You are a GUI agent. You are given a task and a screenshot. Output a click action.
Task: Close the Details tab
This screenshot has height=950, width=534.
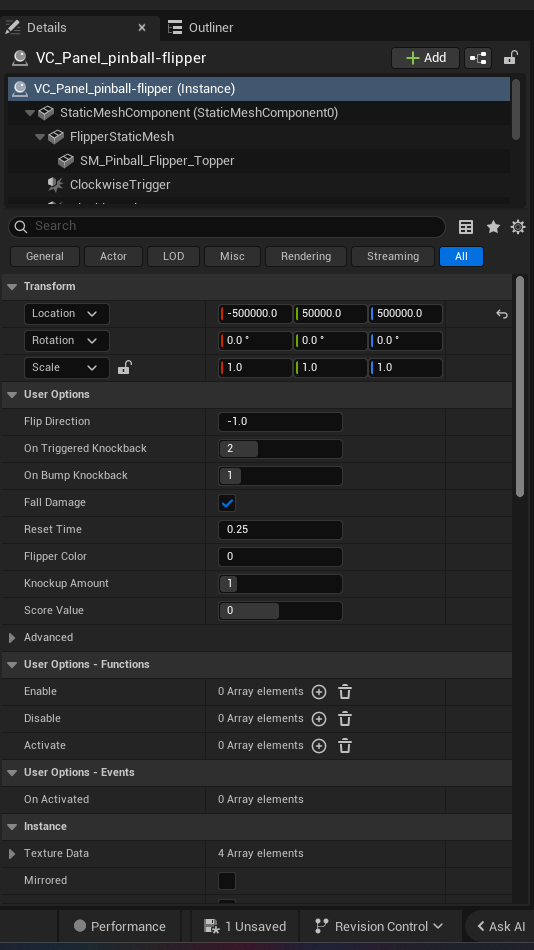pos(142,27)
